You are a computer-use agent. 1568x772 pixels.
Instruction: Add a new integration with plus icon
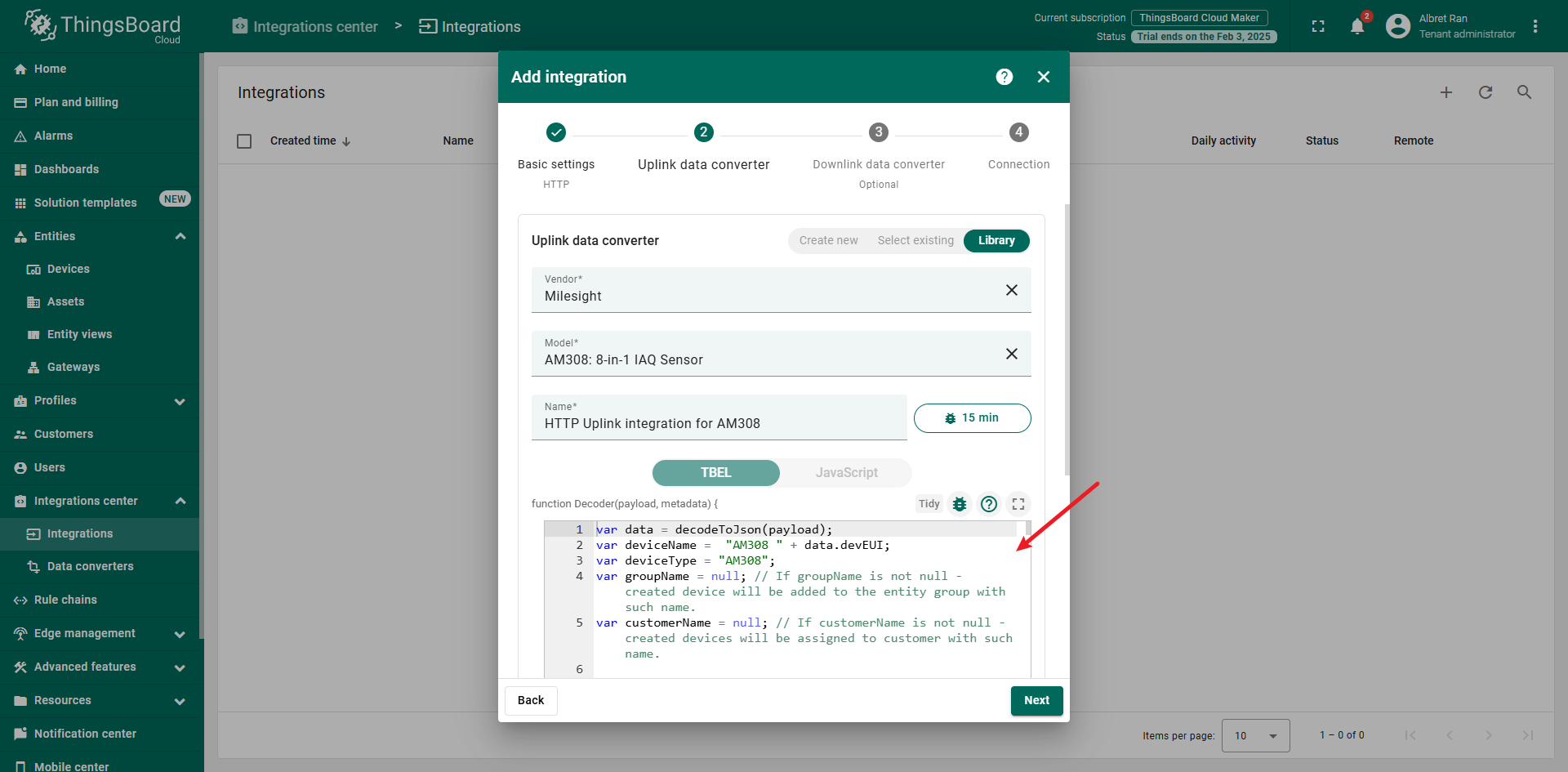pyautogui.click(x=1446, y=92)
